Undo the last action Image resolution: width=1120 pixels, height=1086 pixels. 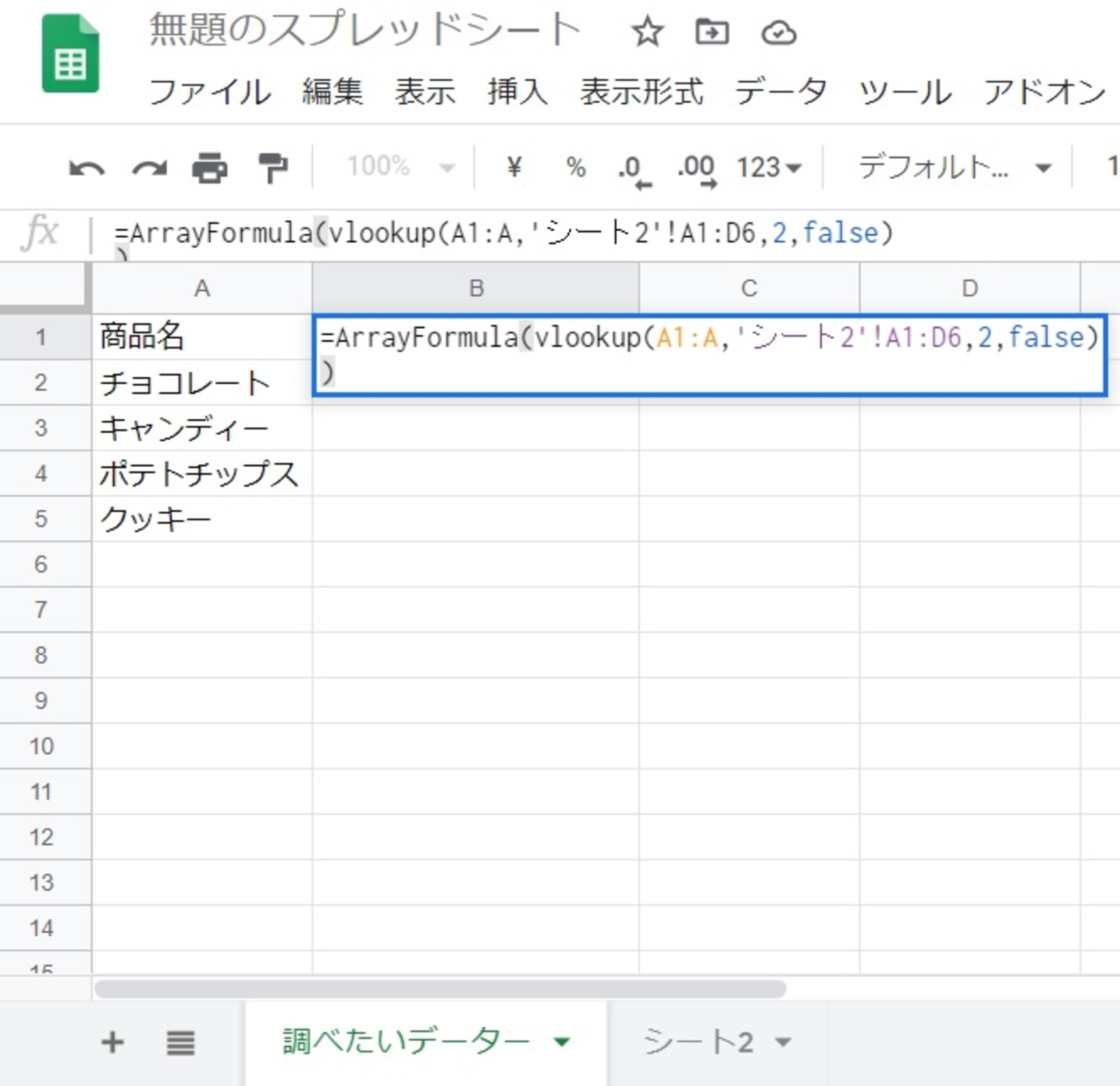[87, 168]
